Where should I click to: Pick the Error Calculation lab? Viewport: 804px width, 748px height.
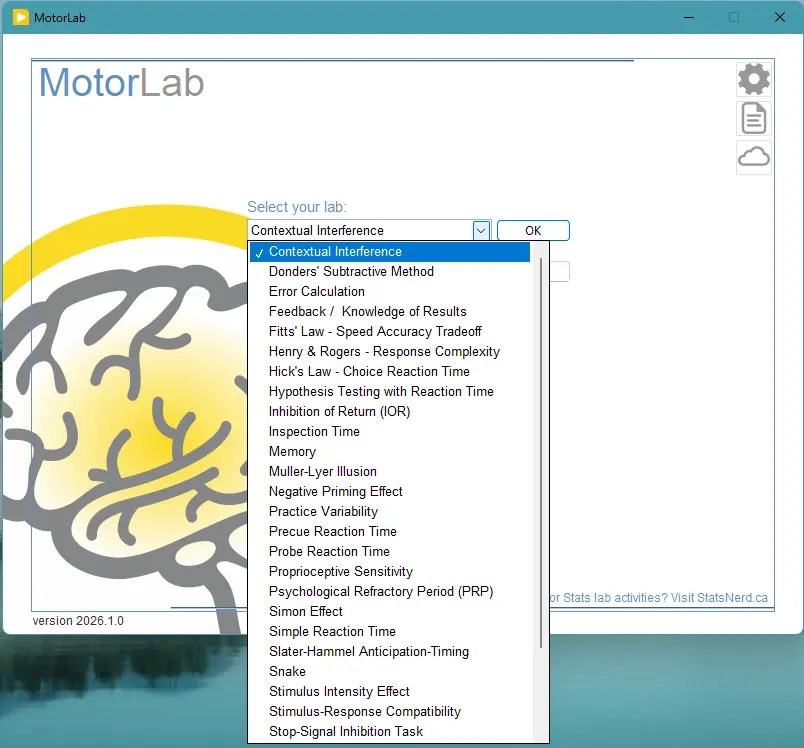390,292
